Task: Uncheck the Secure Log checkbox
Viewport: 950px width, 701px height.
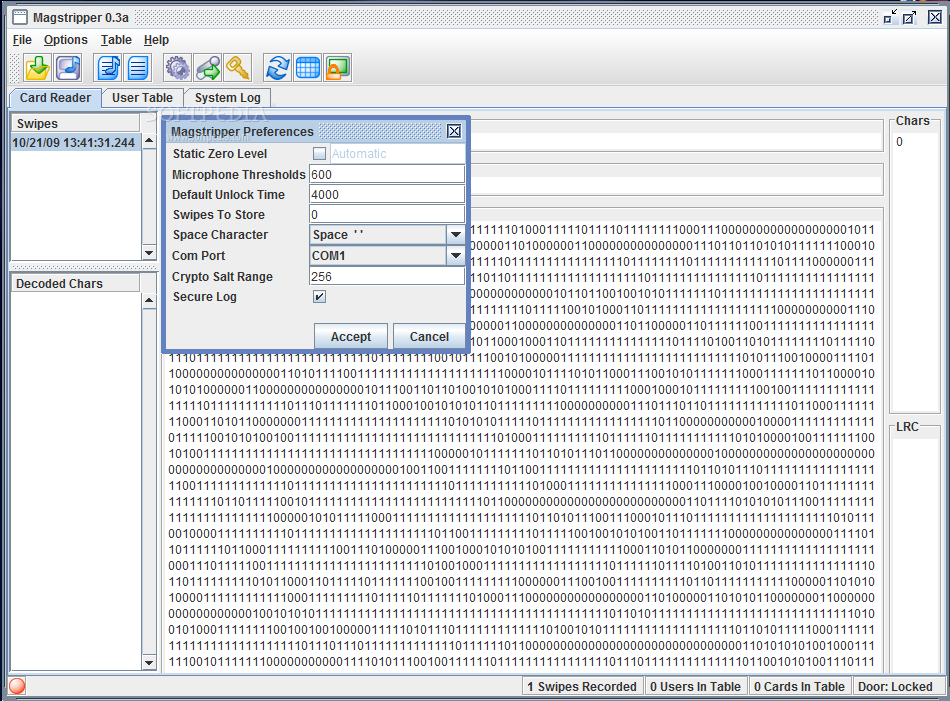Action: tap(319, 296)
